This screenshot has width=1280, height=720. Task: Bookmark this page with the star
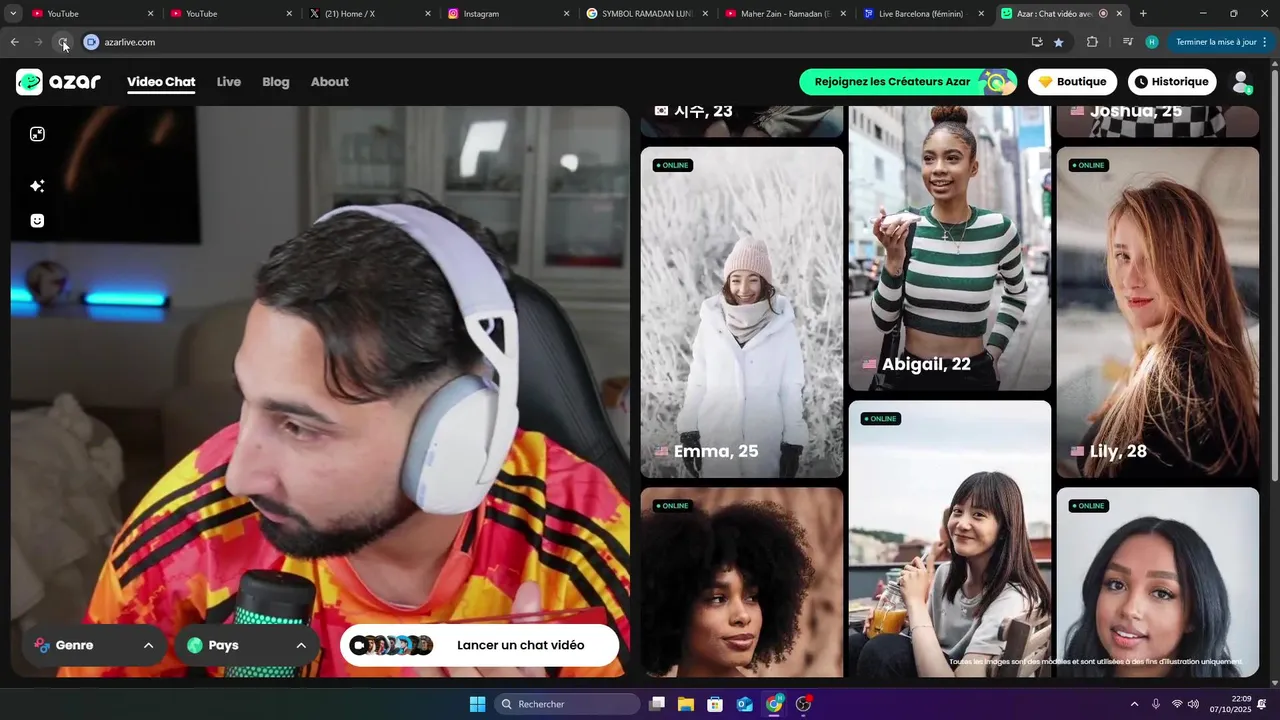click(1059, 42)
